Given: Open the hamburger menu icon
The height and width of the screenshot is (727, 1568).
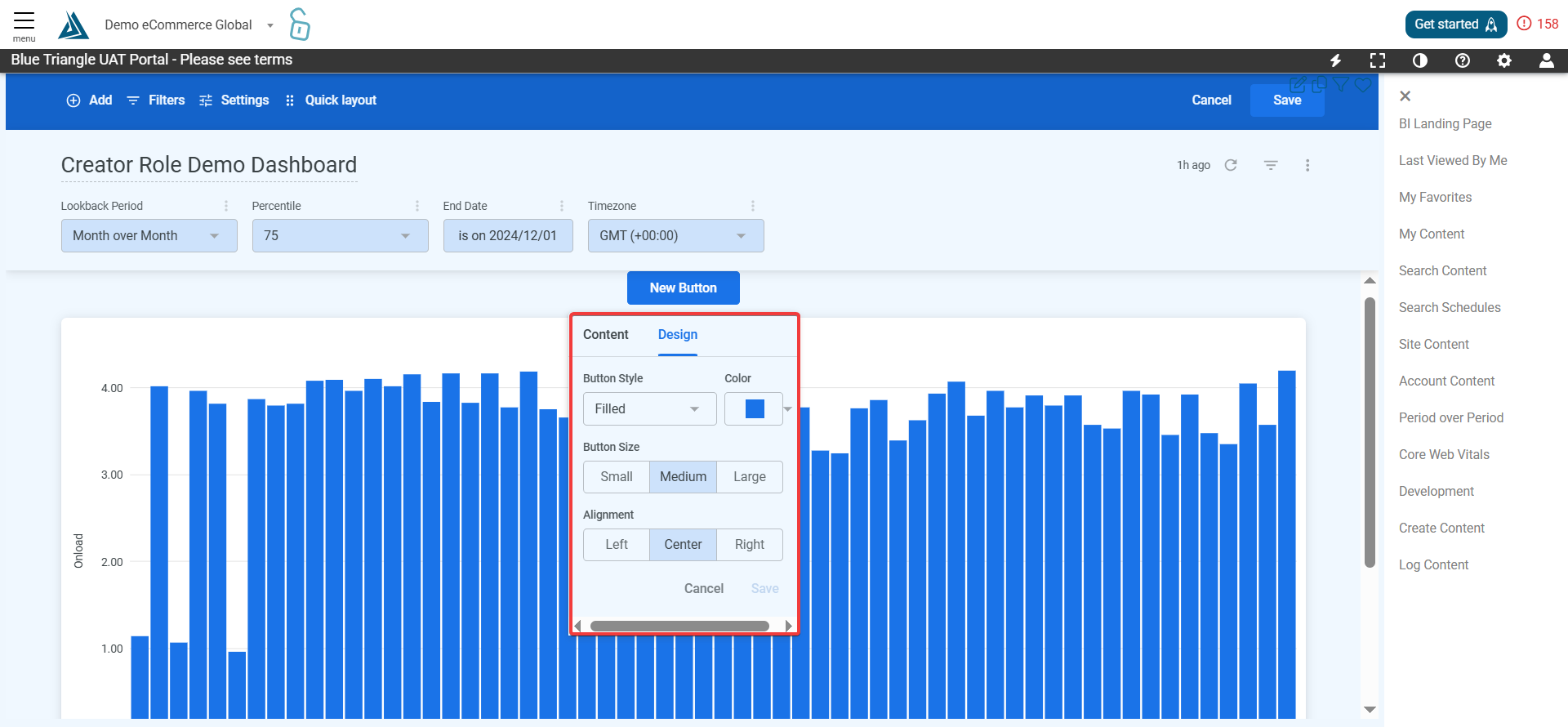Looking at the screenshot, I should (x=24, y=20).
